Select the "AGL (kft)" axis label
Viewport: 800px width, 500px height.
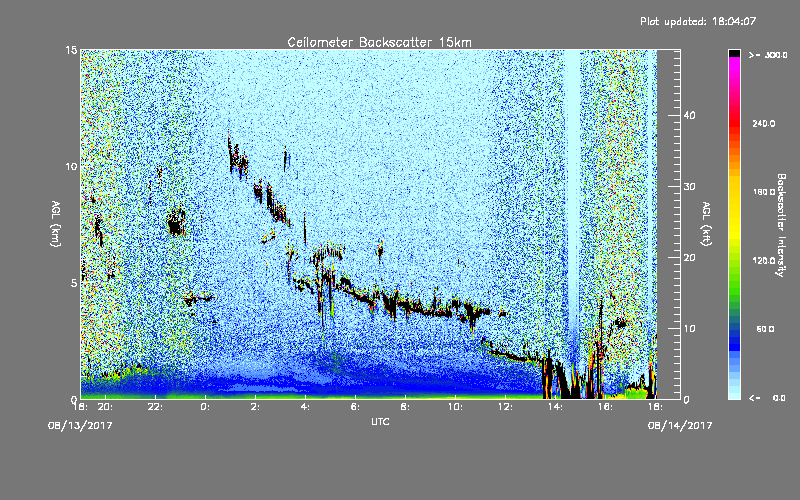click(x=707, y=224)
